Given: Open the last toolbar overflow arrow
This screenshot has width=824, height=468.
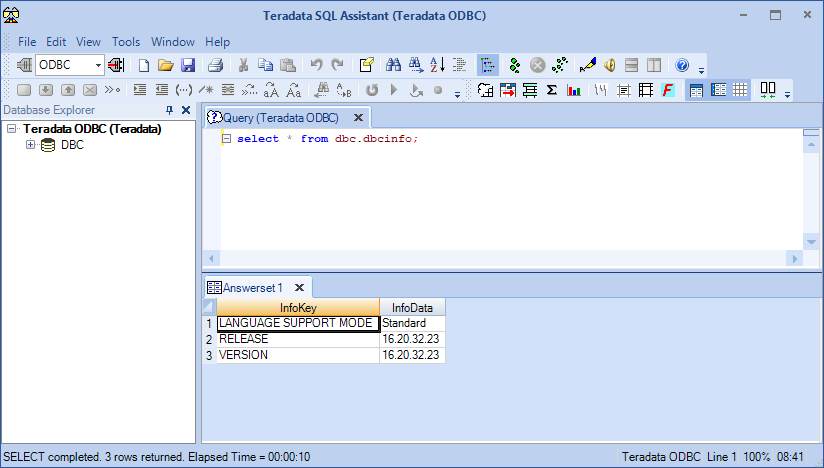Looking at the screenshot, I should click(787, 95).
